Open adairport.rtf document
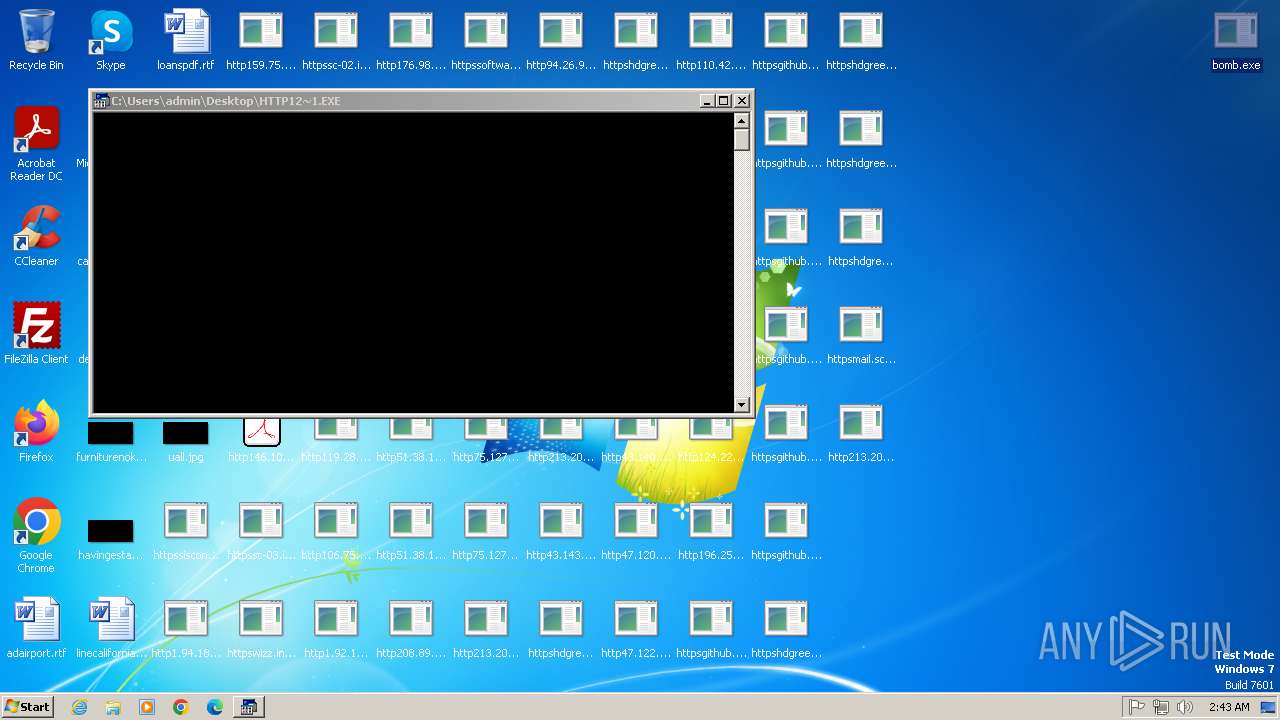 [36, 628]
